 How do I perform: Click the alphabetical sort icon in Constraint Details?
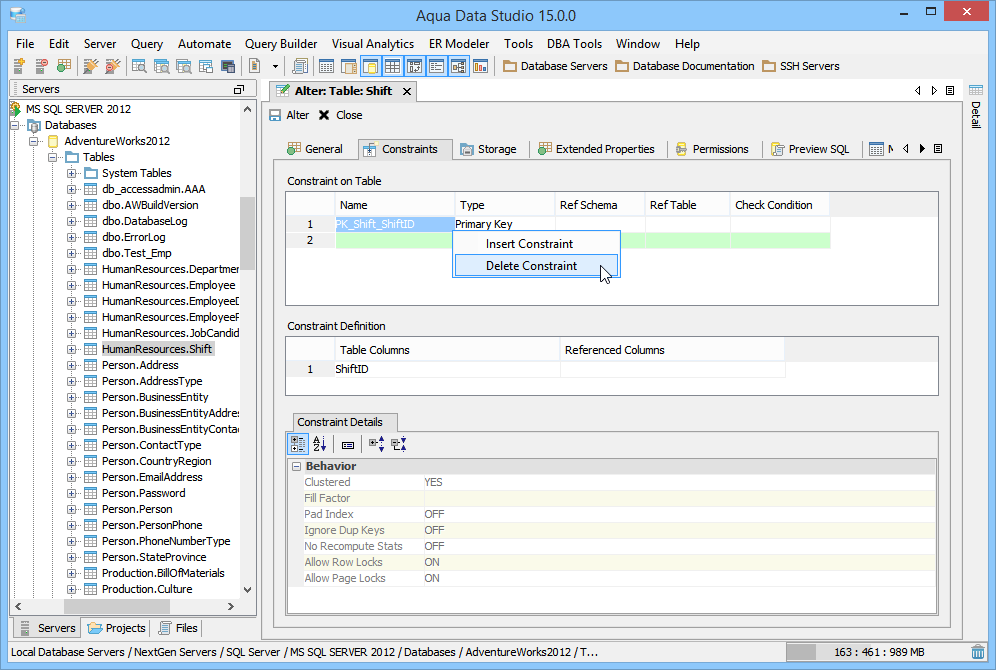pos(319,444)
